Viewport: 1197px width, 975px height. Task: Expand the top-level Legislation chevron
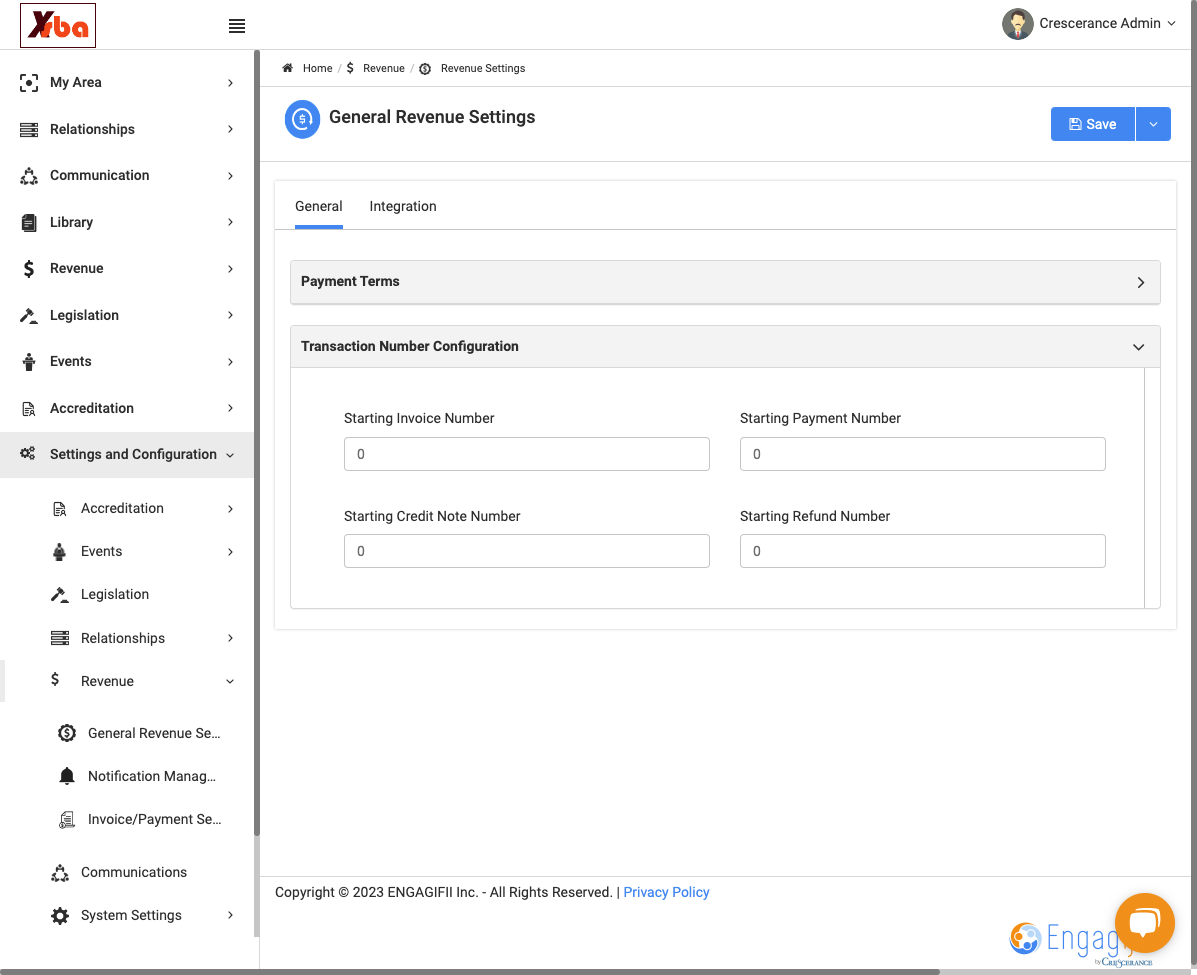pyautogui.click(x=230, y=315)
